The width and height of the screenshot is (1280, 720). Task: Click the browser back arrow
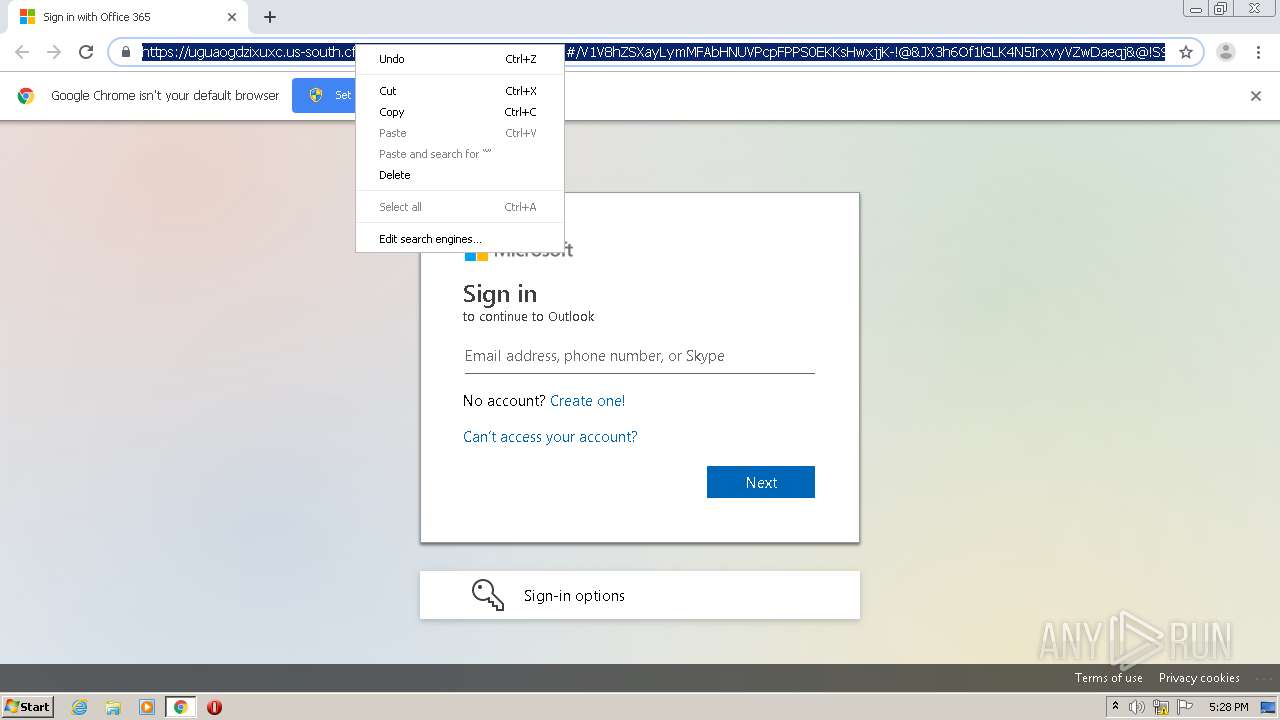(x=22, y=52)
